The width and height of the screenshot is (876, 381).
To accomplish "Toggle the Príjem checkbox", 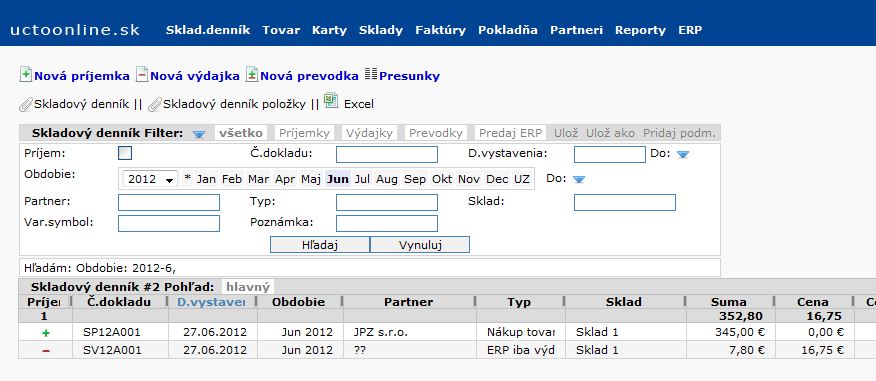I will coord(125,153).
